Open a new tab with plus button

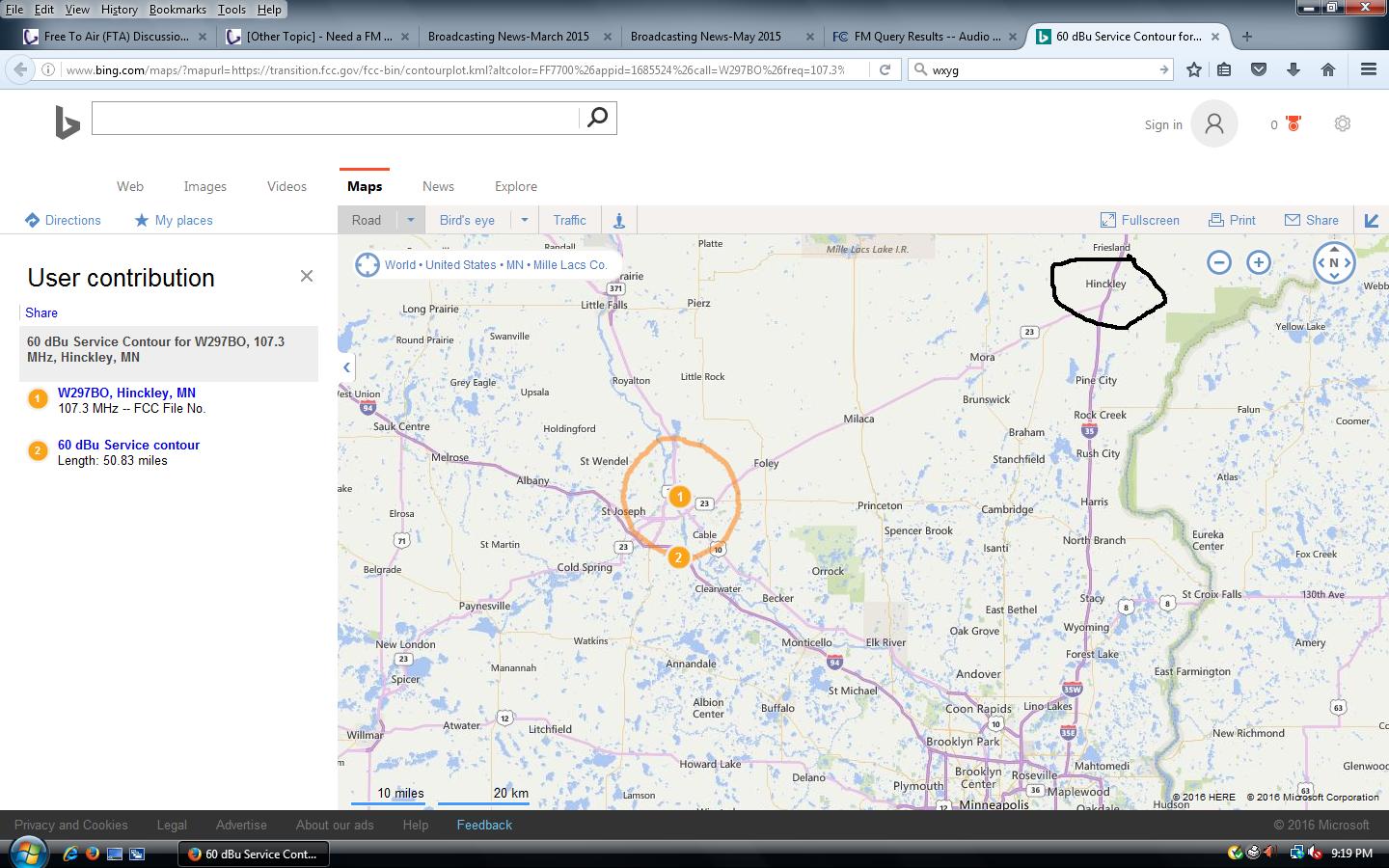[1247, 37]
